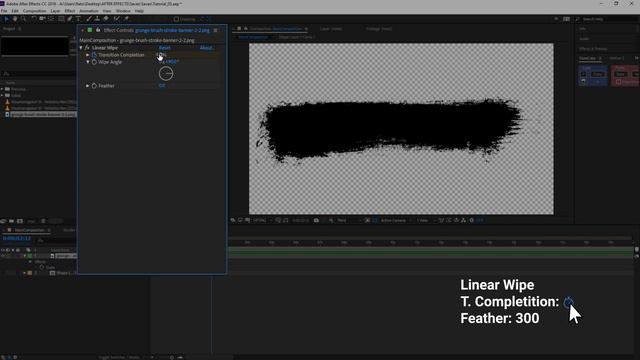Expand Solids folder in Project panel

[2, 96]
